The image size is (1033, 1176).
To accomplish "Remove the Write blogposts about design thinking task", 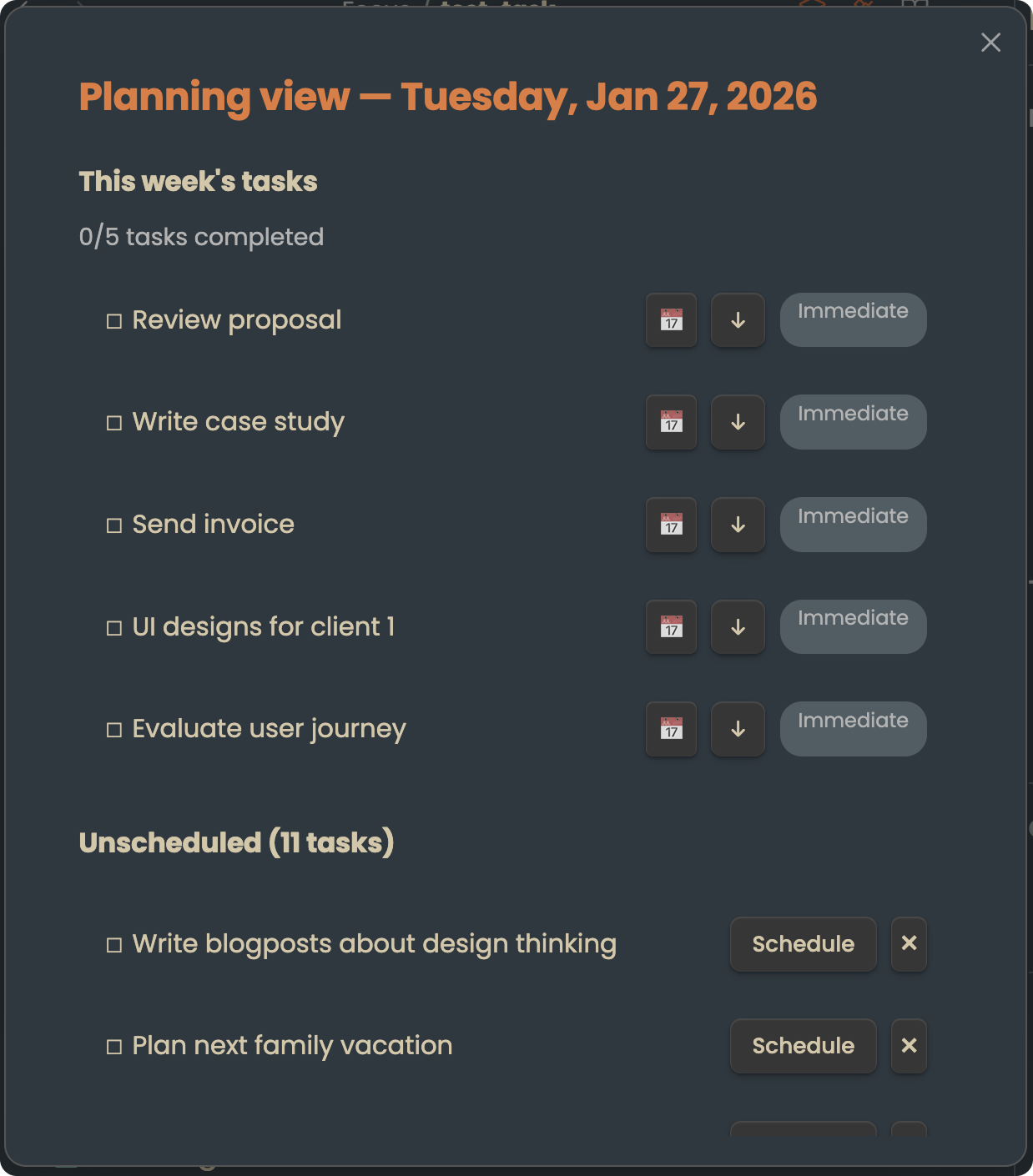I will (908, 944).
